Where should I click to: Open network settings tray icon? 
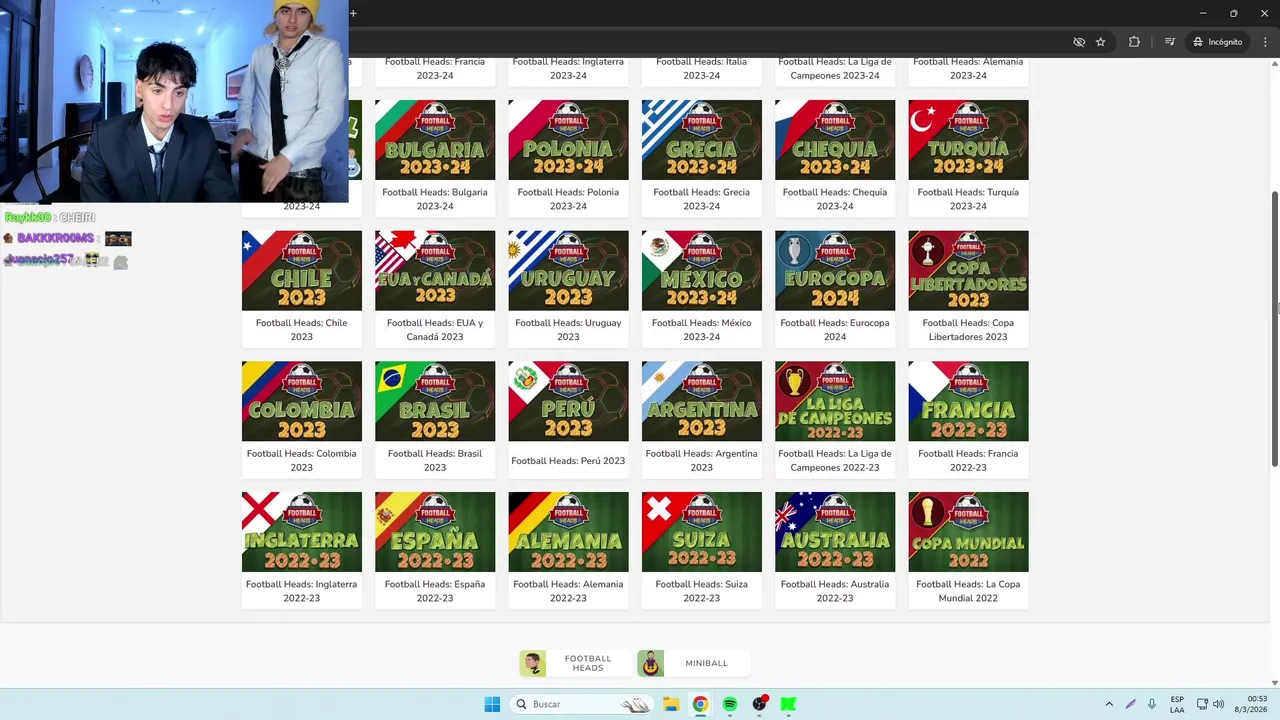click(1202, 704)
